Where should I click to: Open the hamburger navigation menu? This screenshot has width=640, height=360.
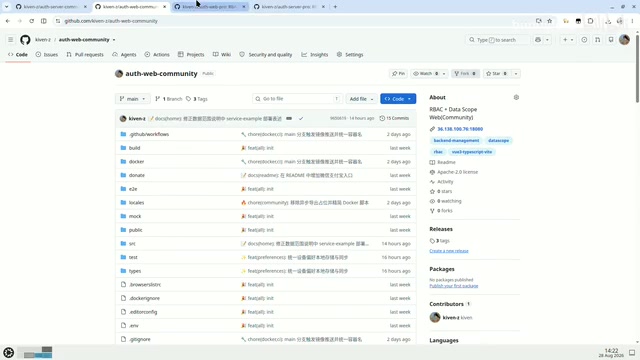coord(11,40)
